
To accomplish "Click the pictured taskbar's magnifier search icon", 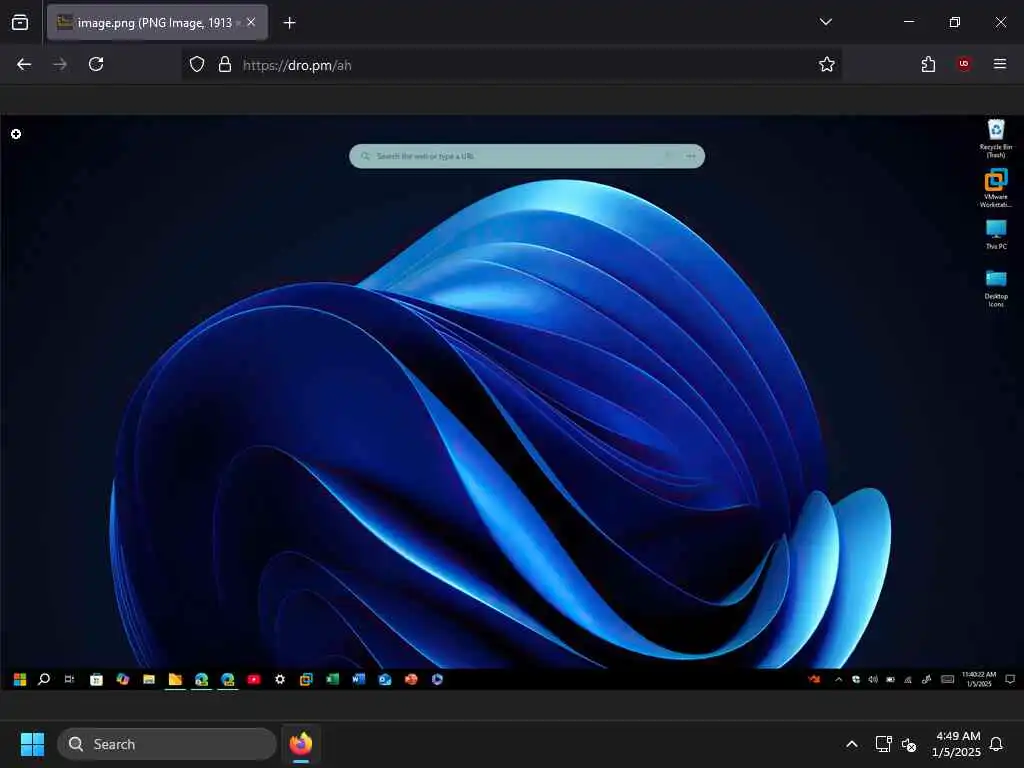I will [44, 679].
